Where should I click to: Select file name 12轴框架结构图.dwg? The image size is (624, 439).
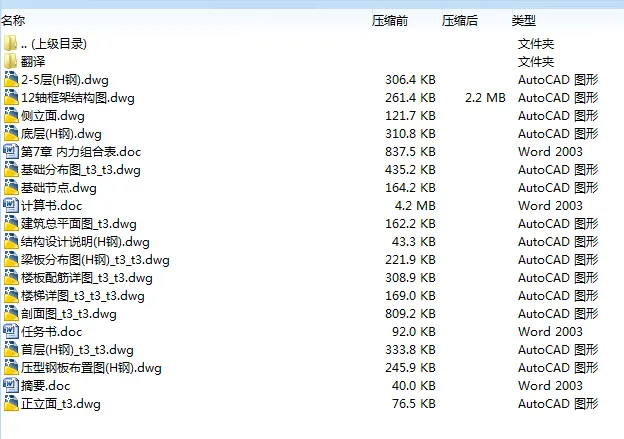(x=78, y=98)
